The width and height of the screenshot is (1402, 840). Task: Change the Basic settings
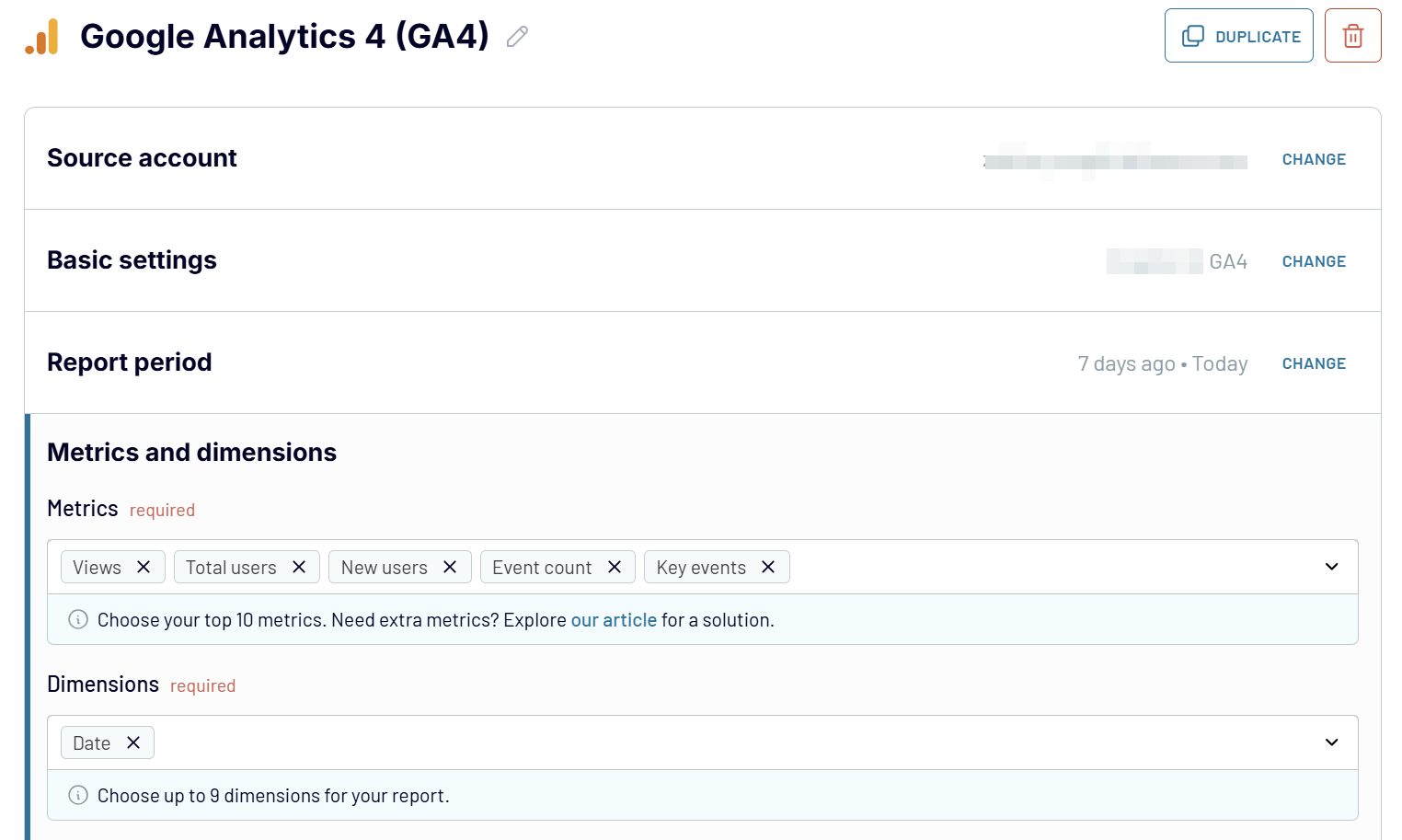pyautogui.click(x=1313, y=261)
